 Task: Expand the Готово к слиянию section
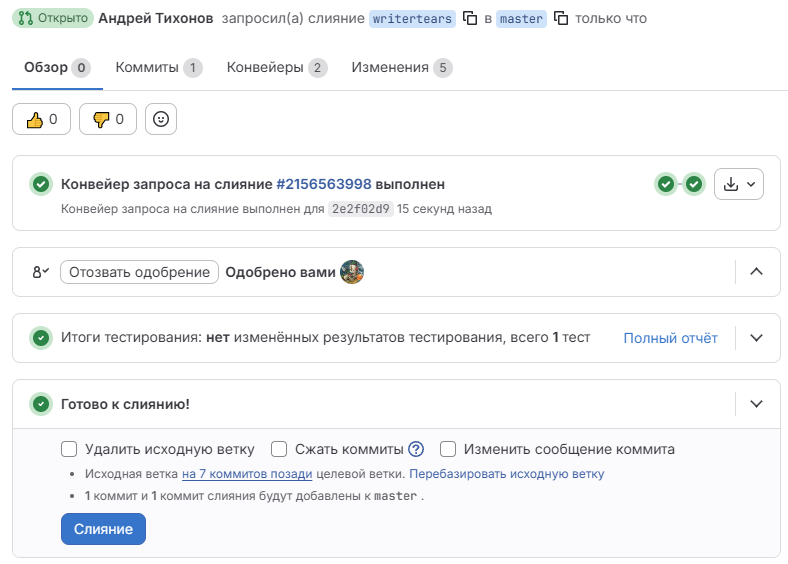point(756,404)
